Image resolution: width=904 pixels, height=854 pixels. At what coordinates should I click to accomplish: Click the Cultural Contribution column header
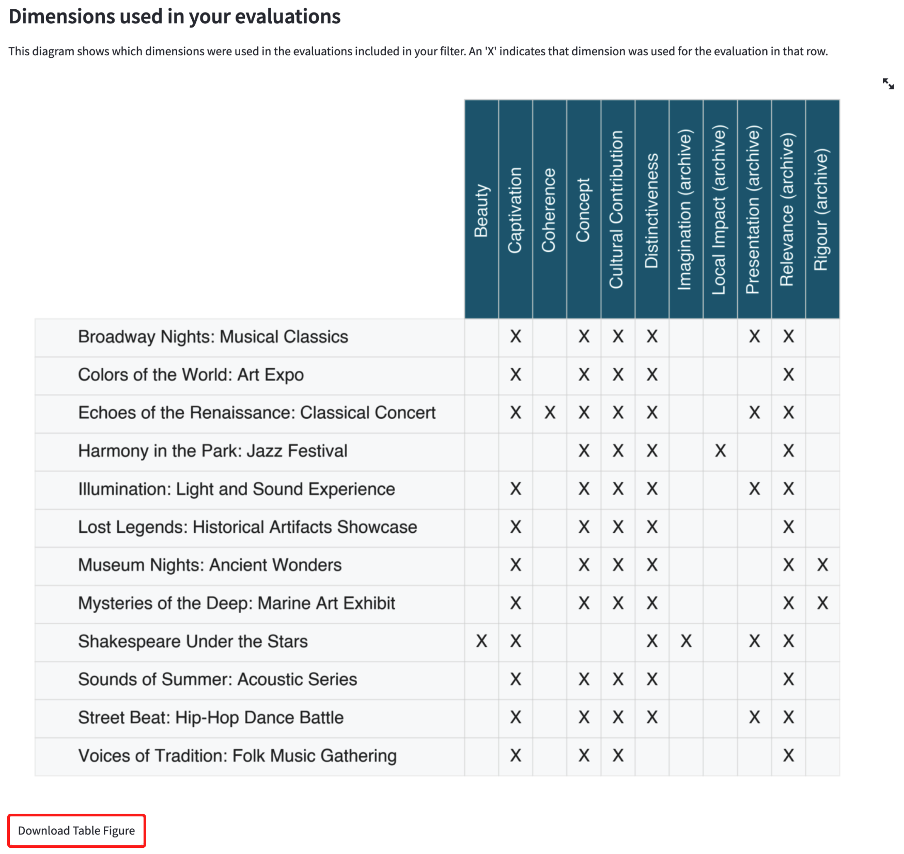617,210
